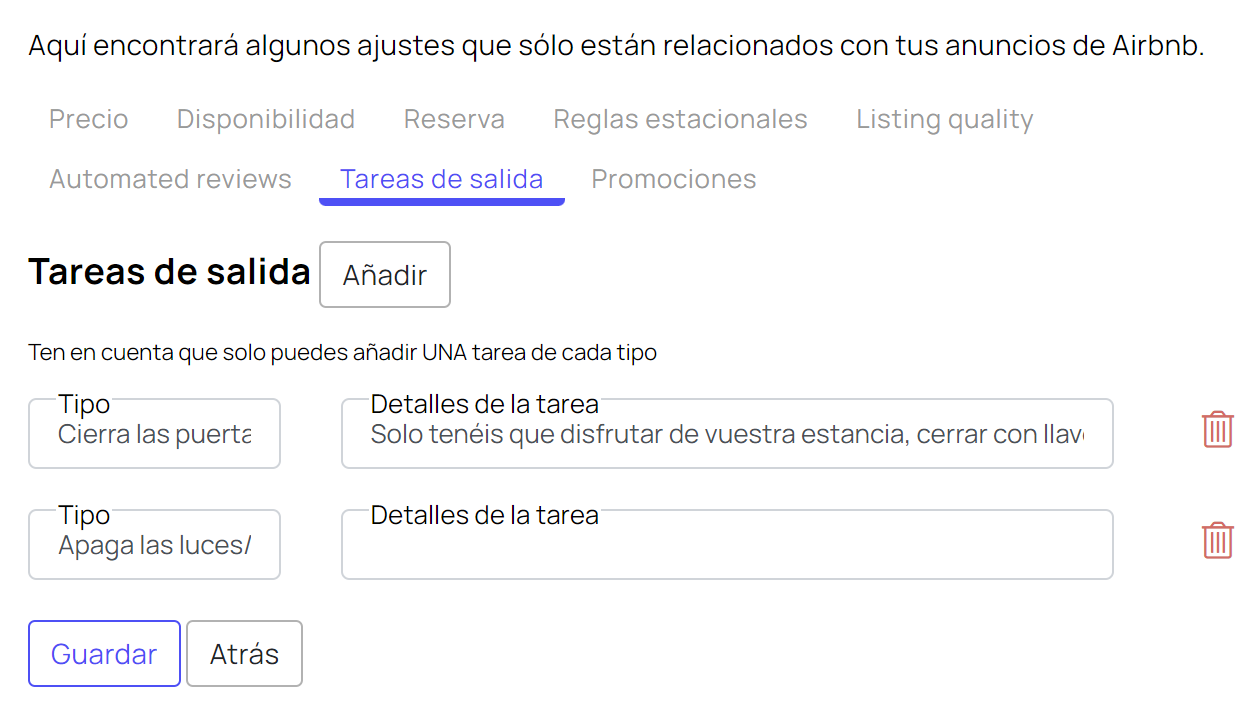Switch to Automated reviews tab
Viewport: 1238px width, 706px height.
pos(170,179)
